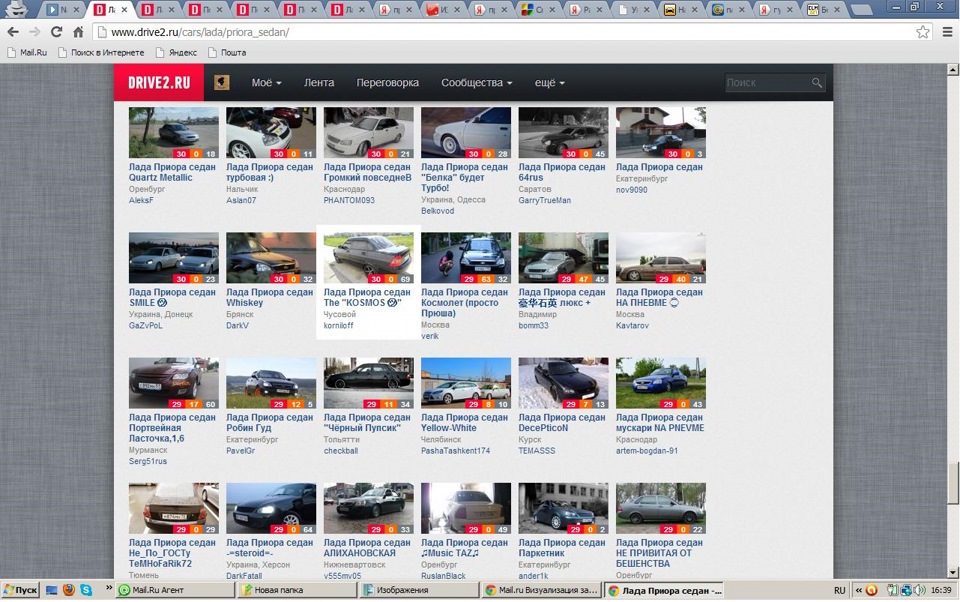Expand the Моё dropdown menu
The width and height of the screenshot is (960, 602).
coord(266,83)
